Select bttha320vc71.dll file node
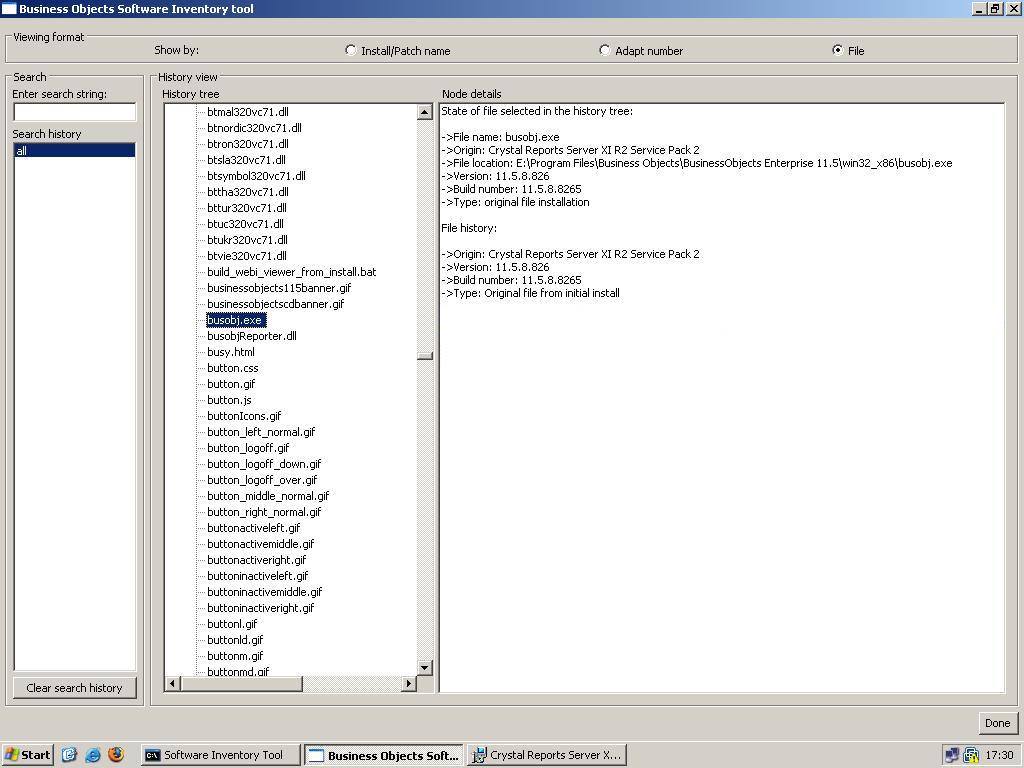1024x768 pixels. 248,192
